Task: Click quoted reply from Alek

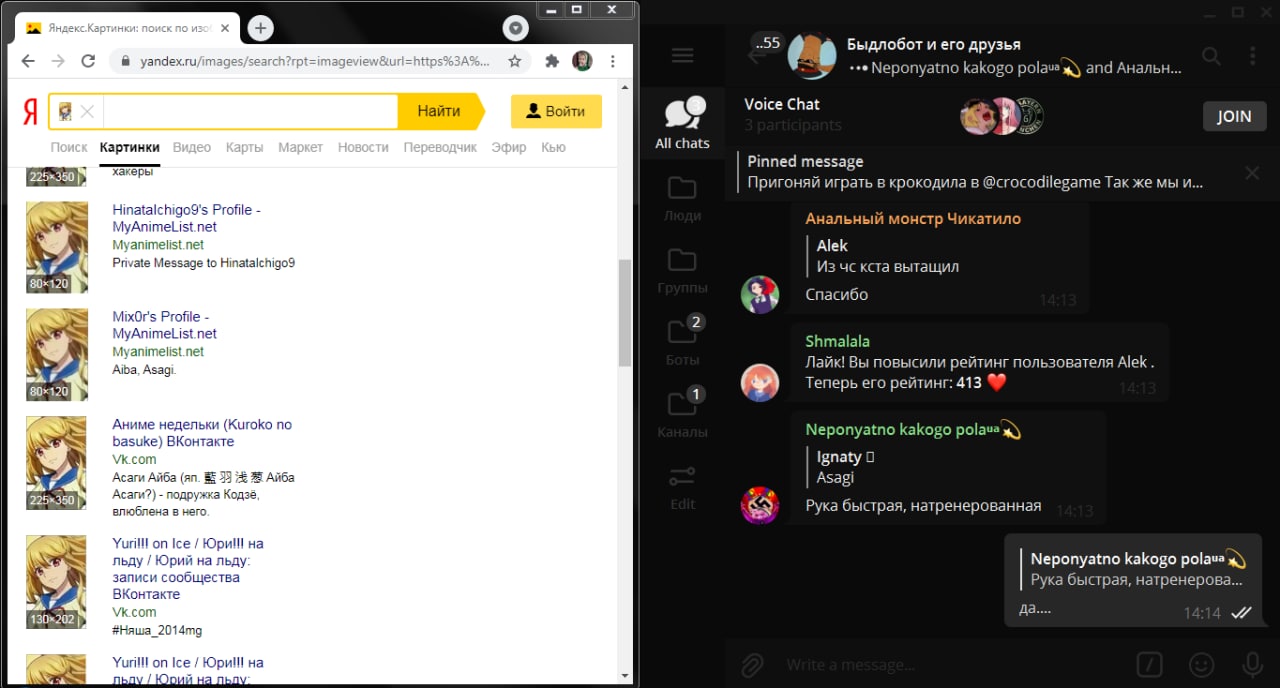Action: tap(888, 256)
